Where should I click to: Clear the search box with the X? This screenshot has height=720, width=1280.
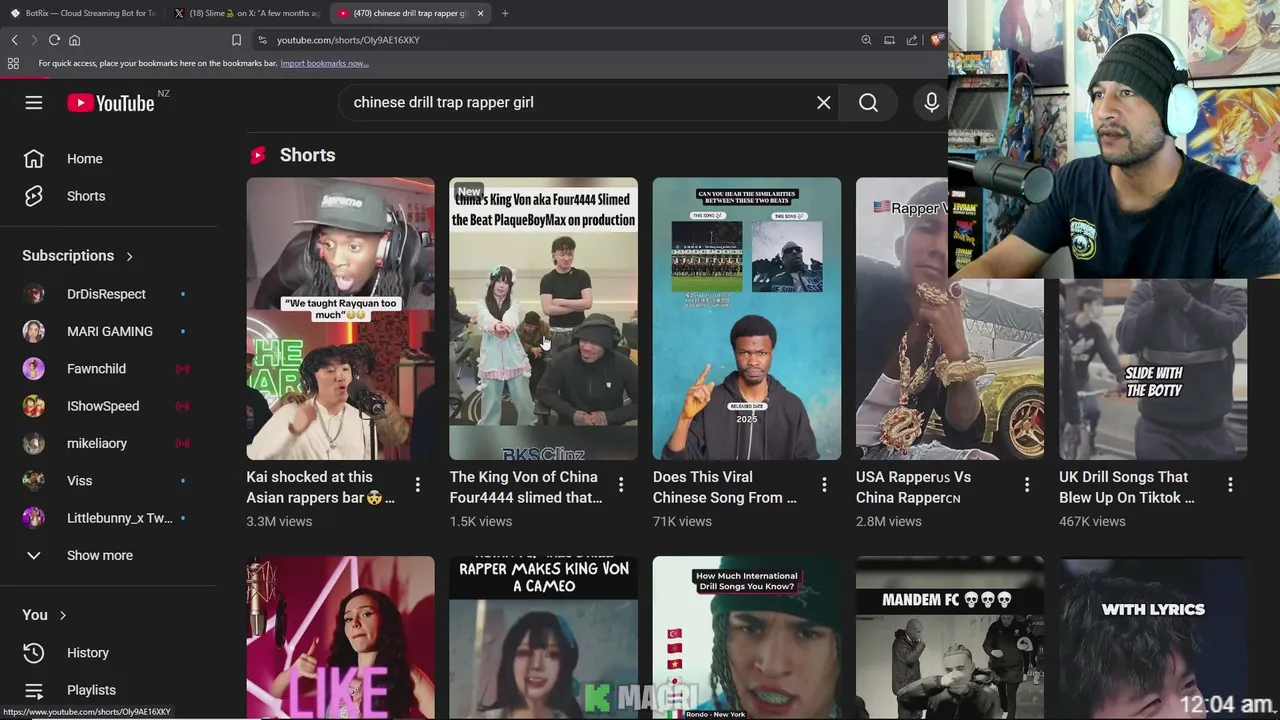click(824, 102)
